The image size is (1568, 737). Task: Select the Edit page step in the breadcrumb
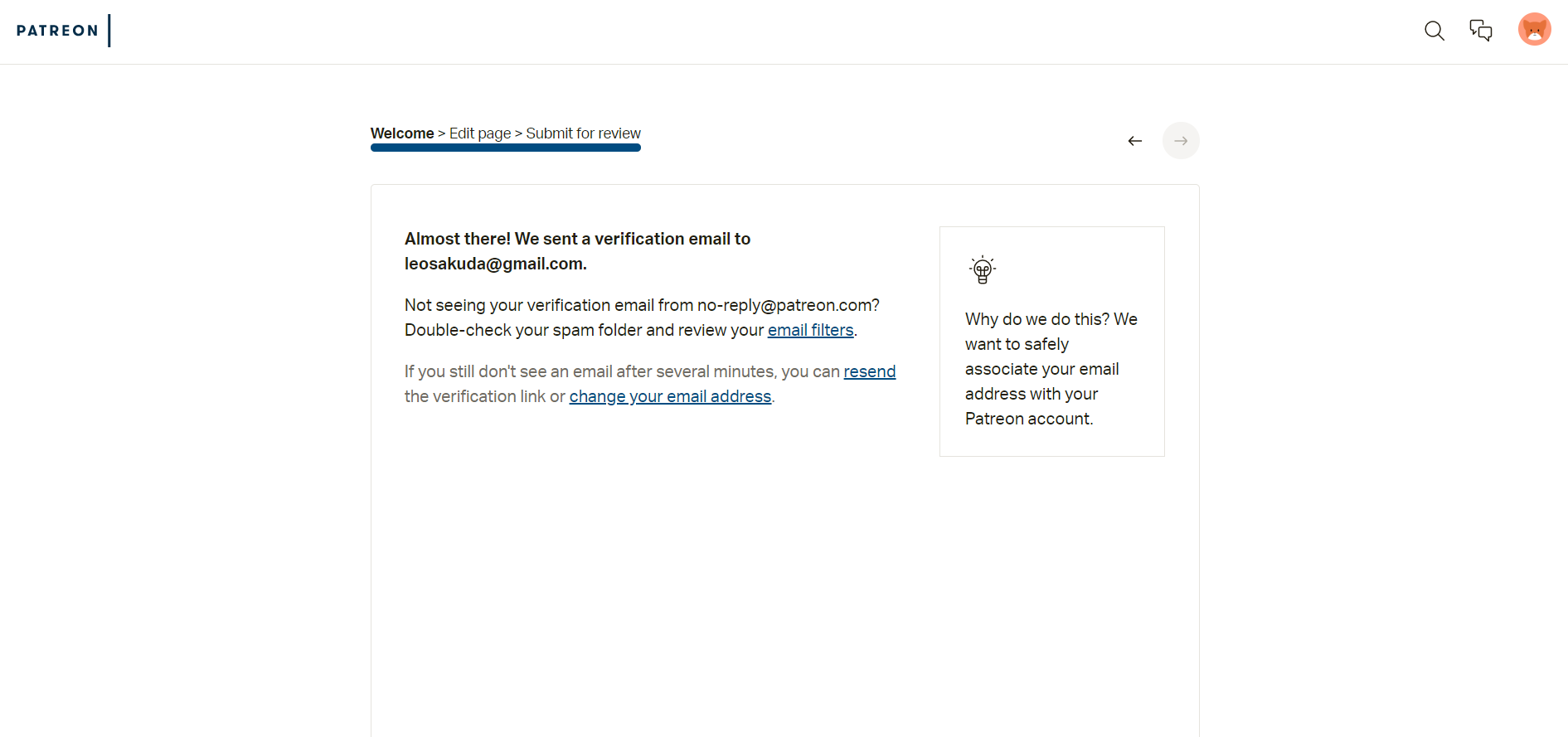click(480, 133)
